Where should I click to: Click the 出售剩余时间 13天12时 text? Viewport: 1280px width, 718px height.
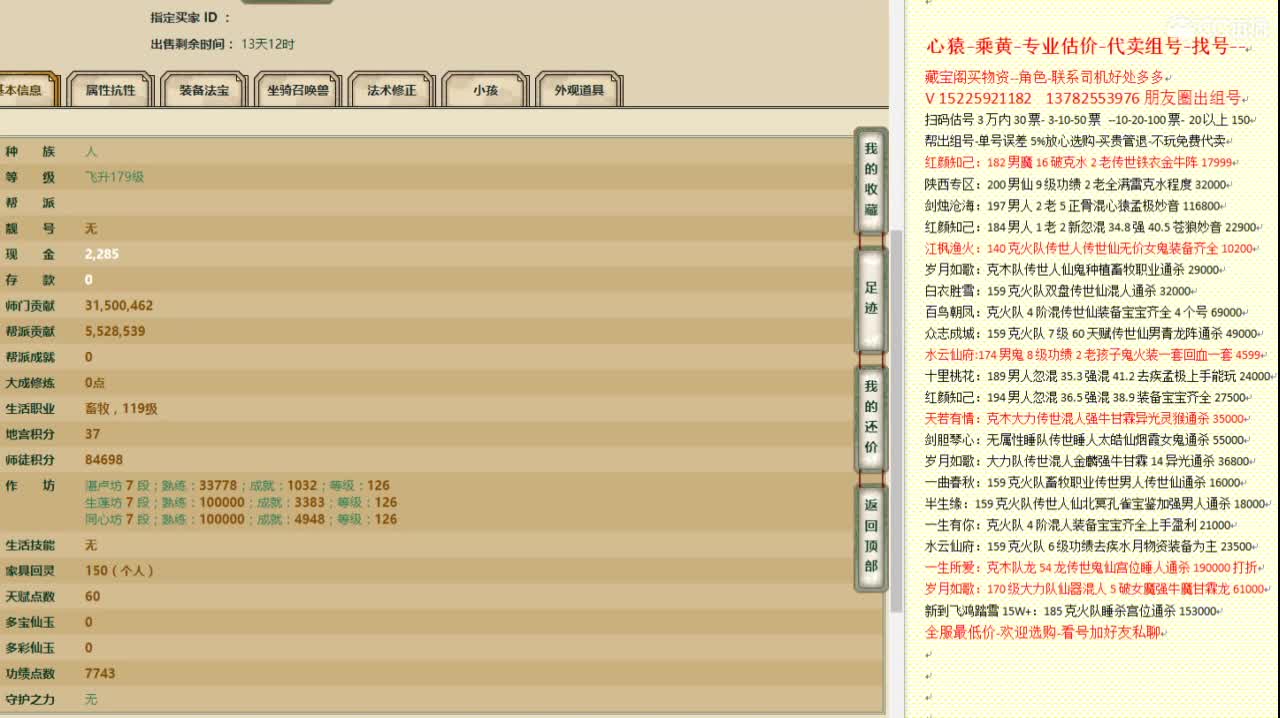pos(222,44)
